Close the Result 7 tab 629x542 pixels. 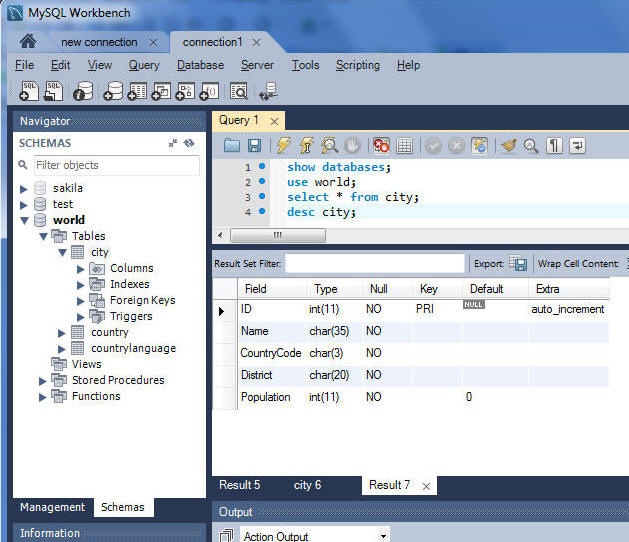pos(426,486)
